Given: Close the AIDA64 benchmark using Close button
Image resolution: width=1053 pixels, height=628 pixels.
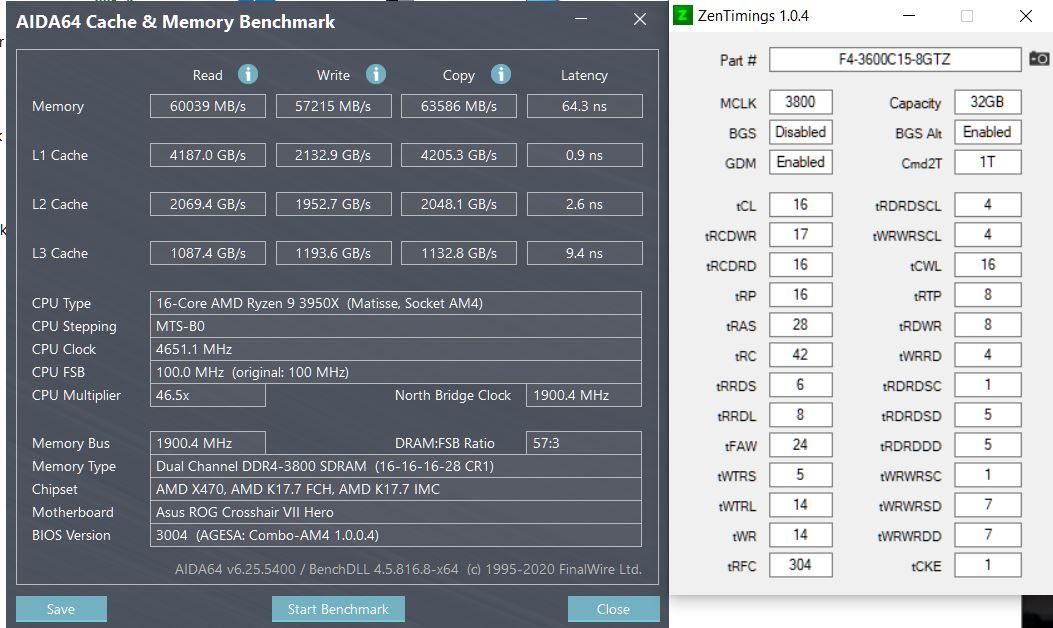Looking at the screenshot, I should tap(613, 609).
